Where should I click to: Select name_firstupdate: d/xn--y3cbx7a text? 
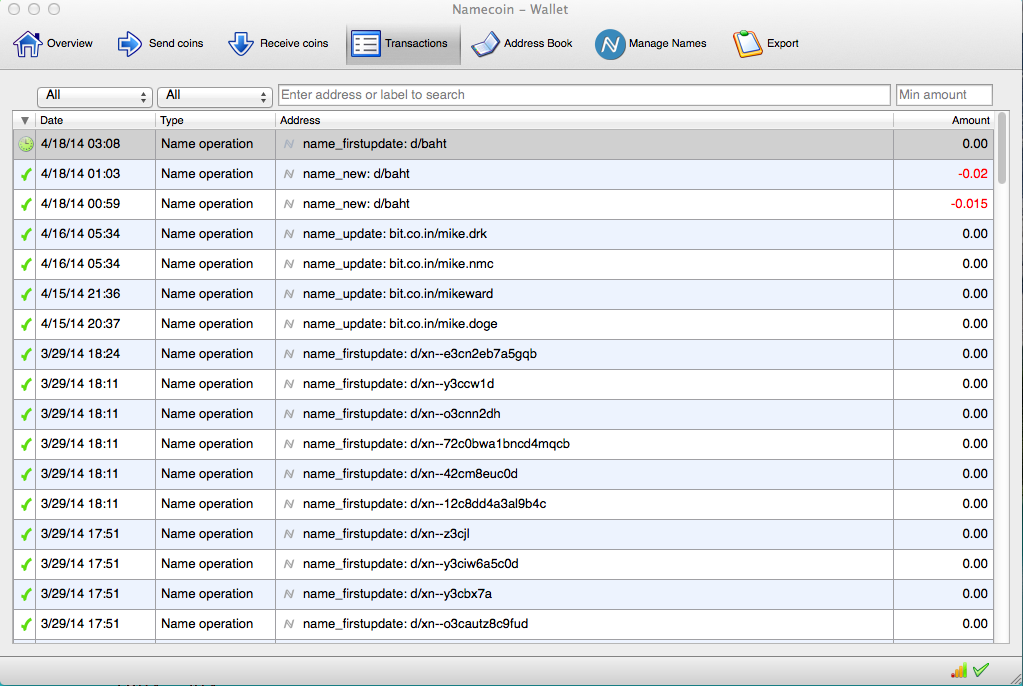pos(397,595)
